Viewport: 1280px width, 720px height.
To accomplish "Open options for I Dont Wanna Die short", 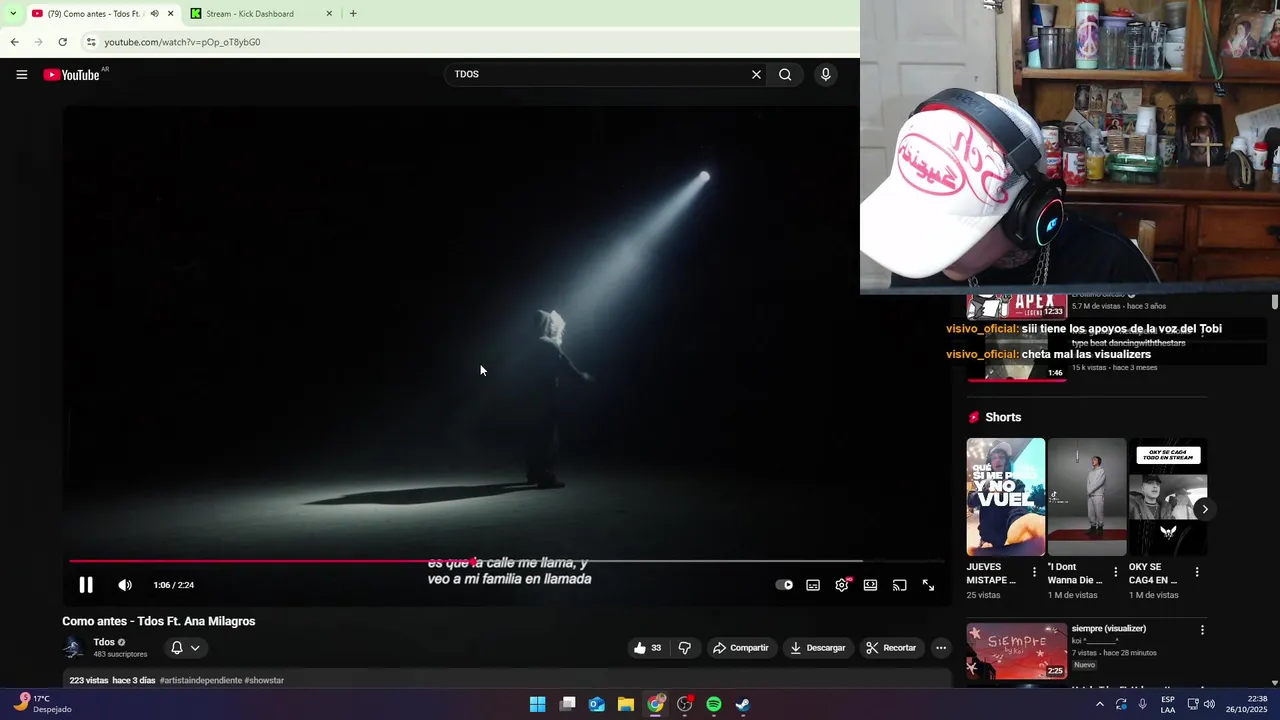I will 1116,573.
